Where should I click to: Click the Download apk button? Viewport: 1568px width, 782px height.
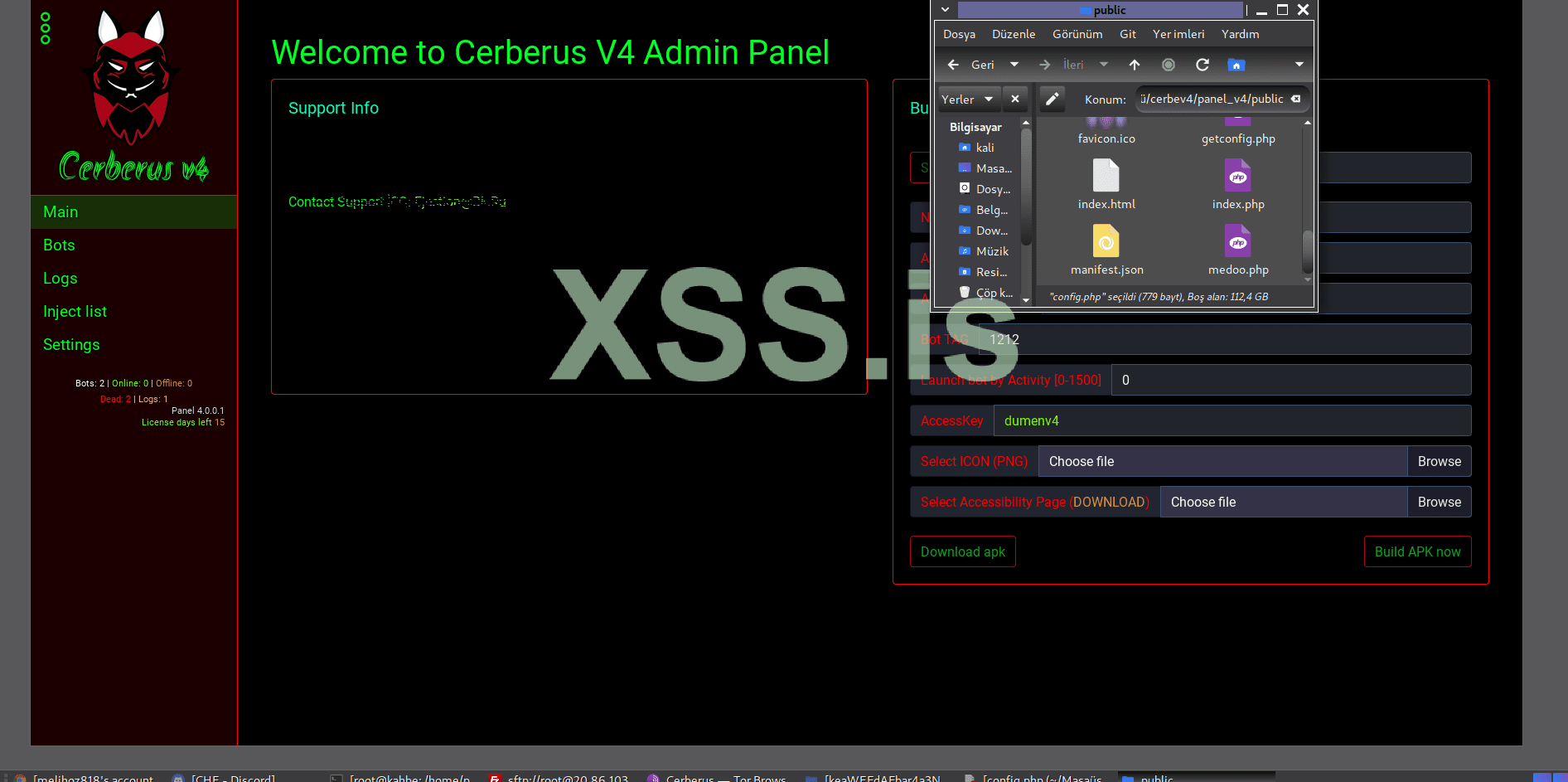pyautogui.click(x=962, y=551)
